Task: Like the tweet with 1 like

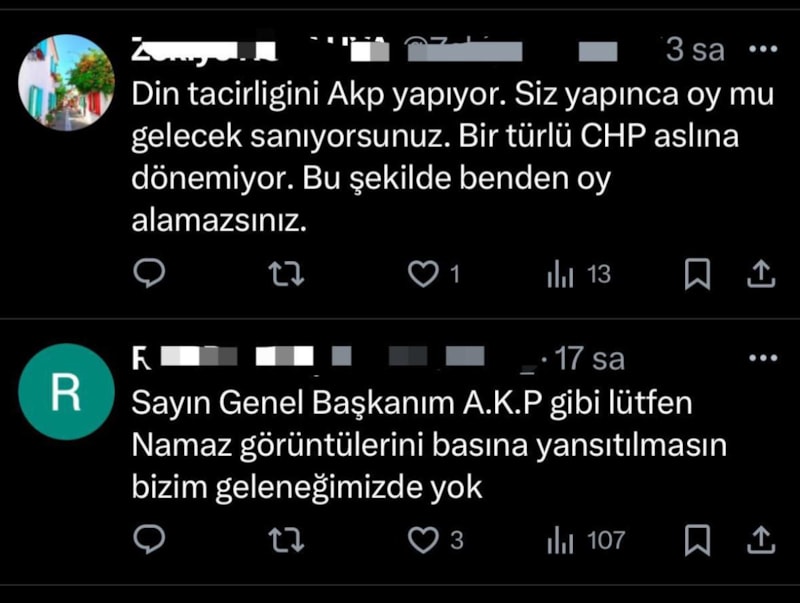Action: coord(434,273)
